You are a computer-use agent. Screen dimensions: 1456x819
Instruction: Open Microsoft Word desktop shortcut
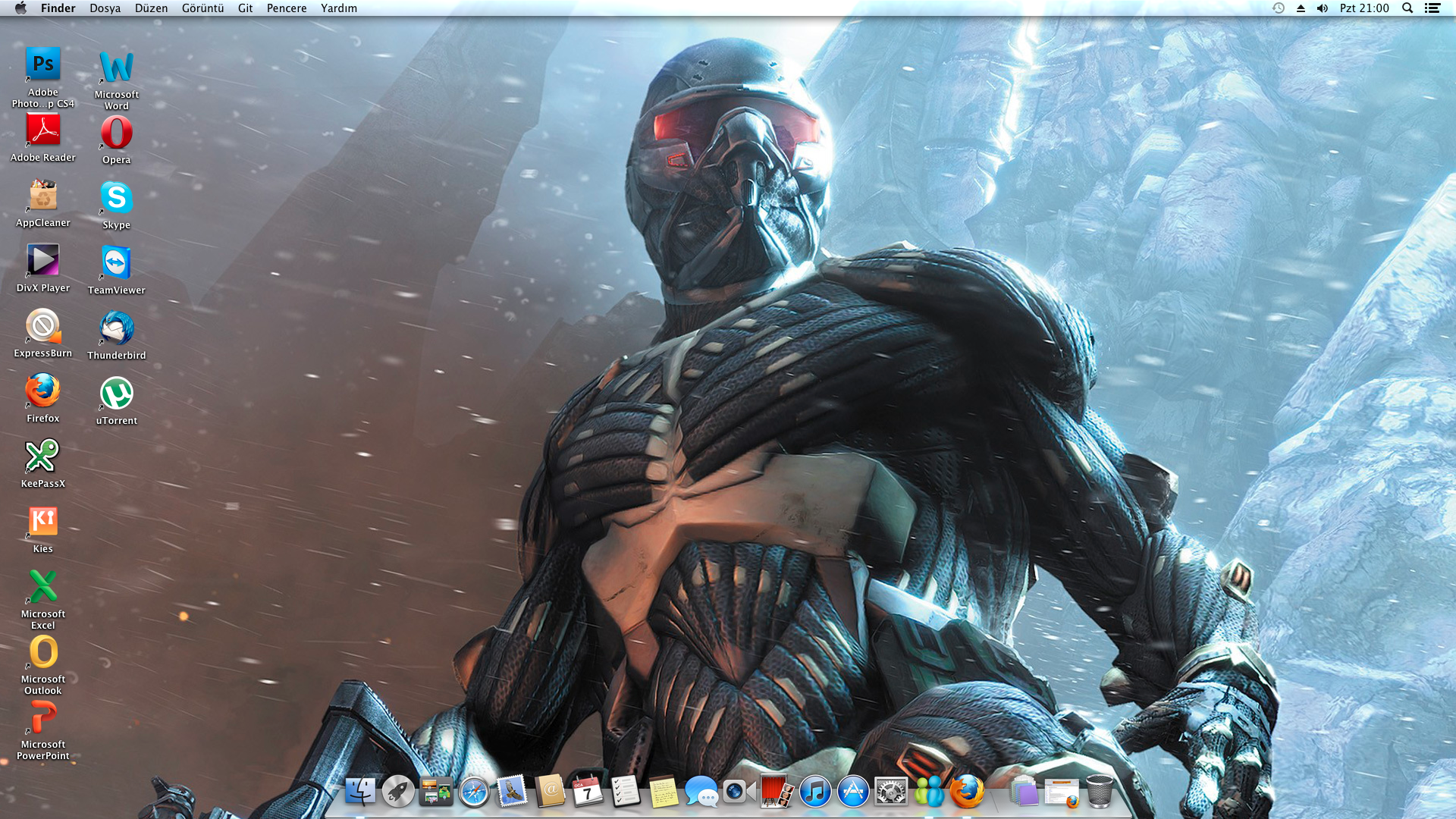coord(117,67)
